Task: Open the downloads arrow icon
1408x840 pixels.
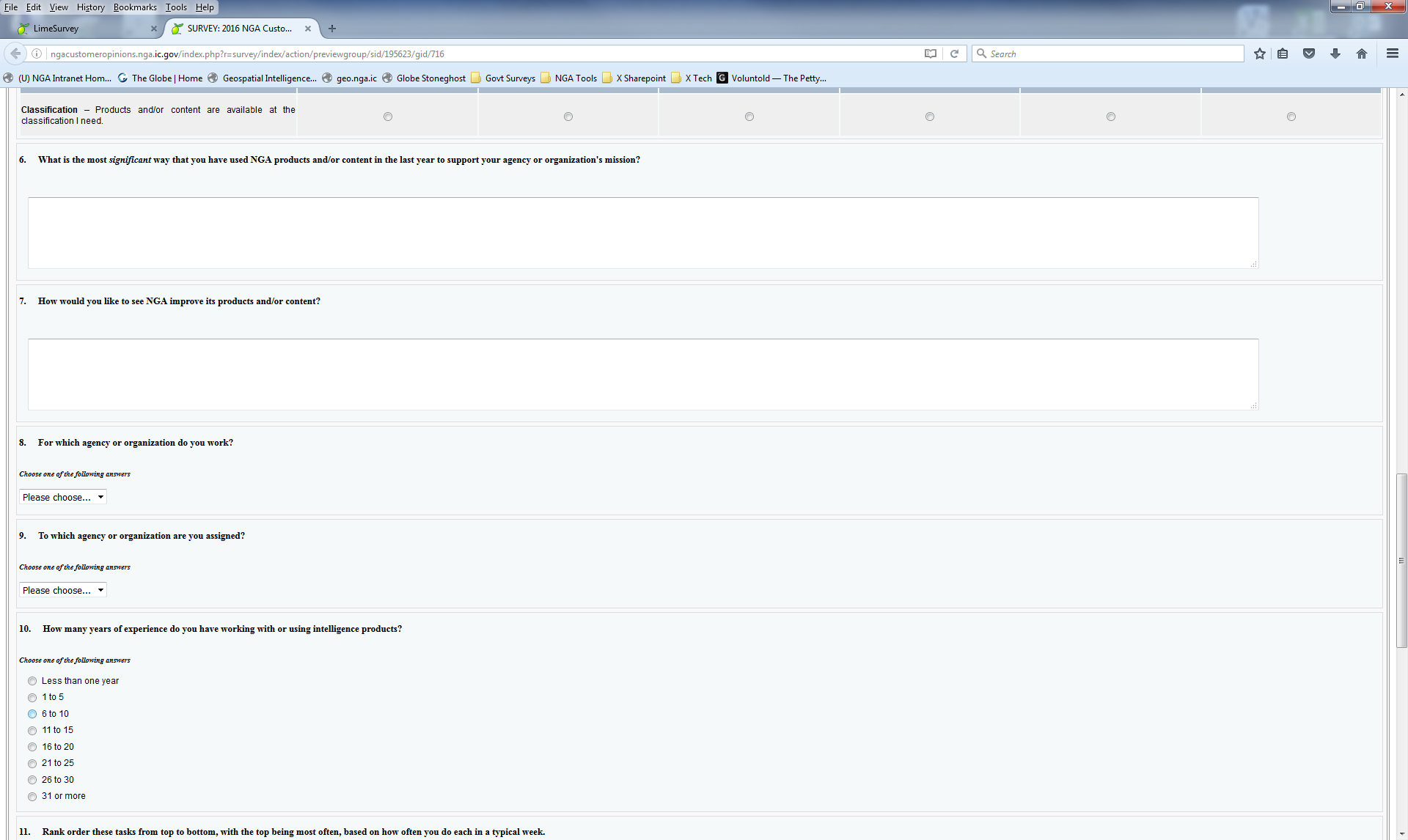Action: coord(1335,54)
